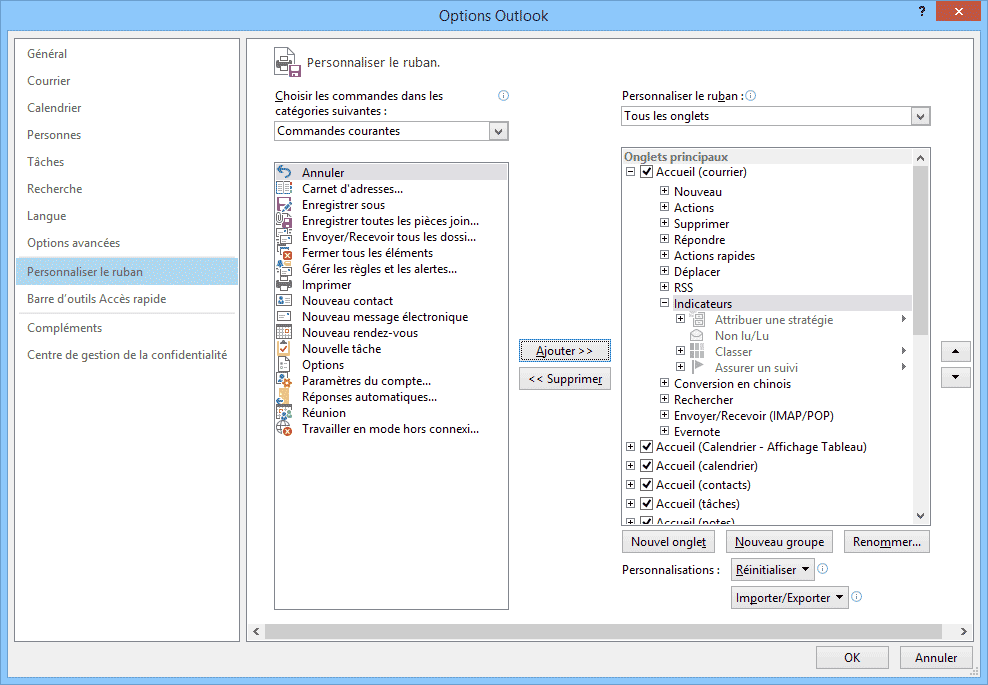The width and height of the screenshot is (988, 685).
Task: Collapse the Accueil (courrier) tree node
Action: click(630, 171)
